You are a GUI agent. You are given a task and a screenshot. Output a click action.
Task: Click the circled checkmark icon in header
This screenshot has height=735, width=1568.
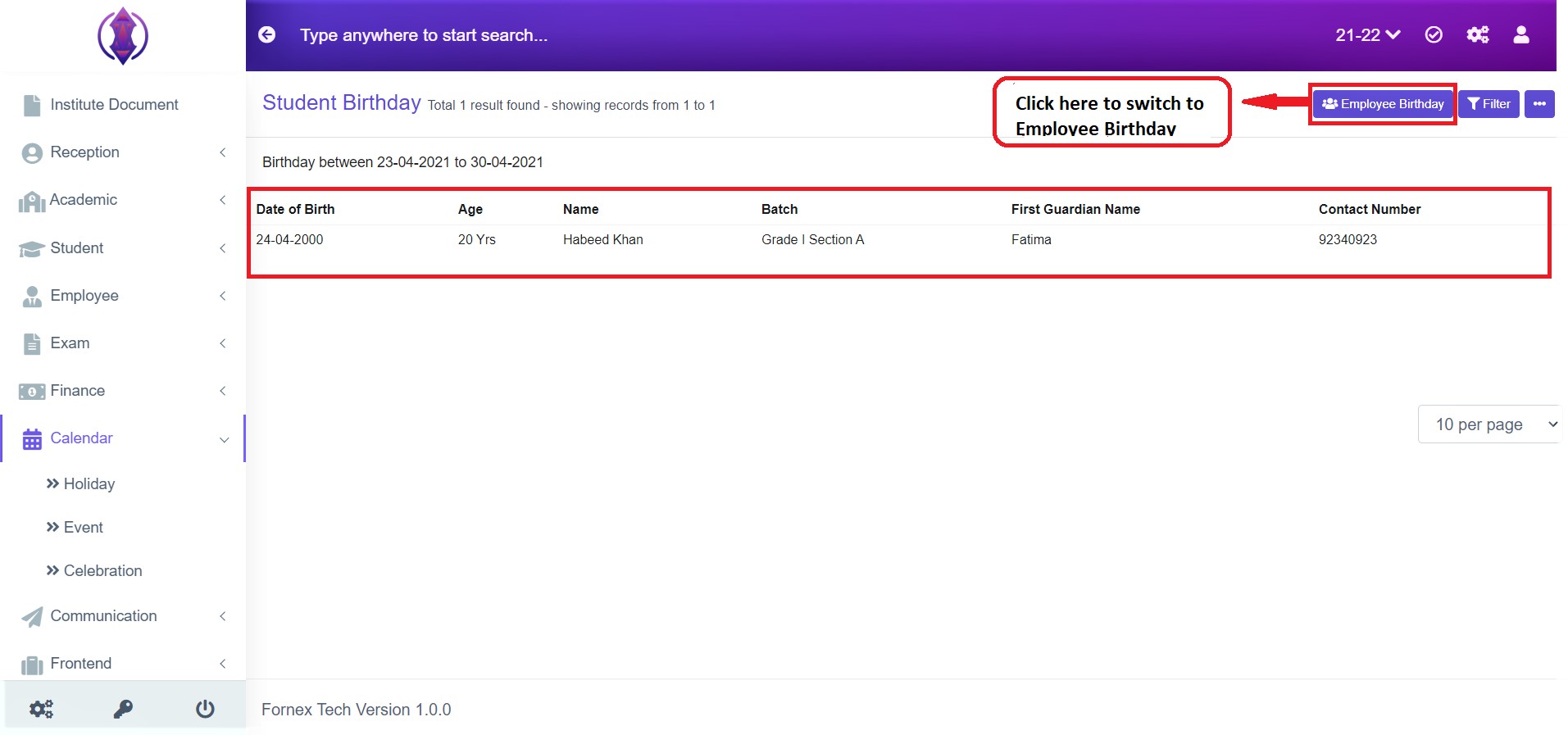[1434, 34]
